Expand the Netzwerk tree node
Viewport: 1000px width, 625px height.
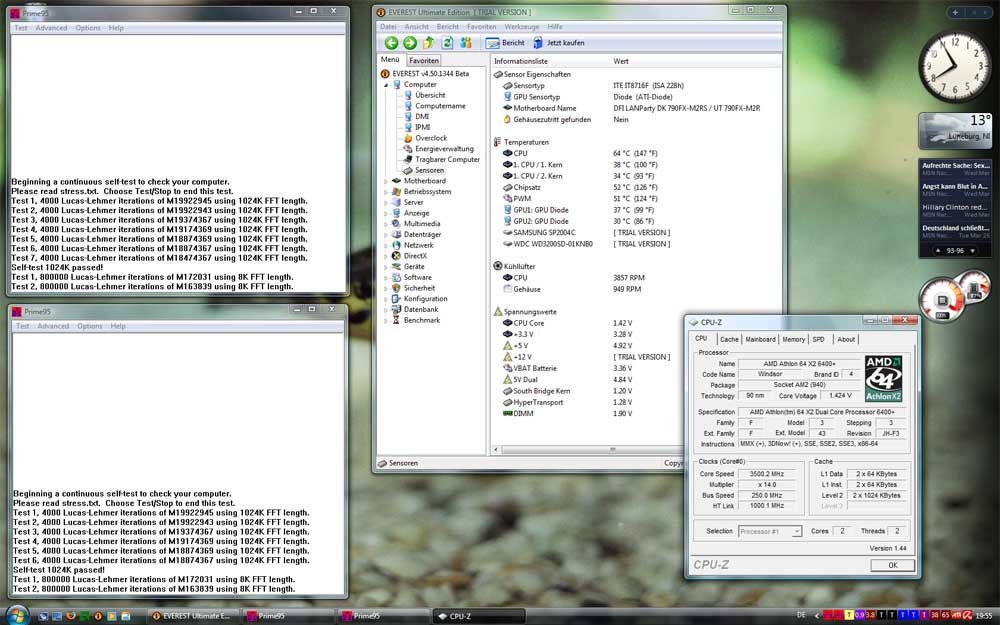click(x=386, y=246)
